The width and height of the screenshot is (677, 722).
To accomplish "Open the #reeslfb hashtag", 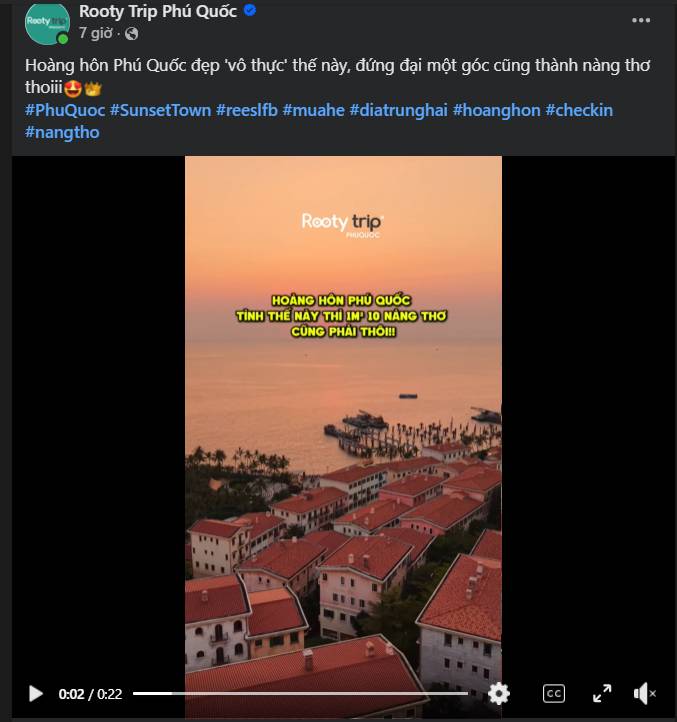I will tap(247, 111).
